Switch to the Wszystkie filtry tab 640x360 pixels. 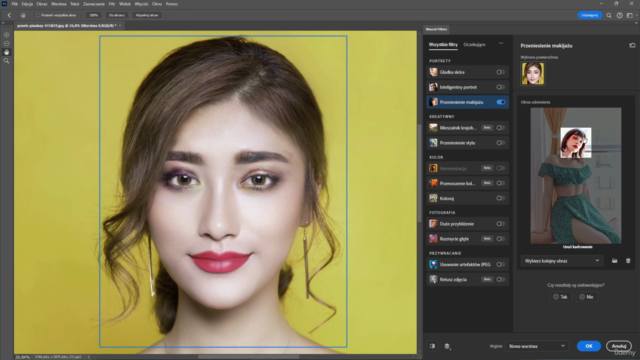pos(443,44)
